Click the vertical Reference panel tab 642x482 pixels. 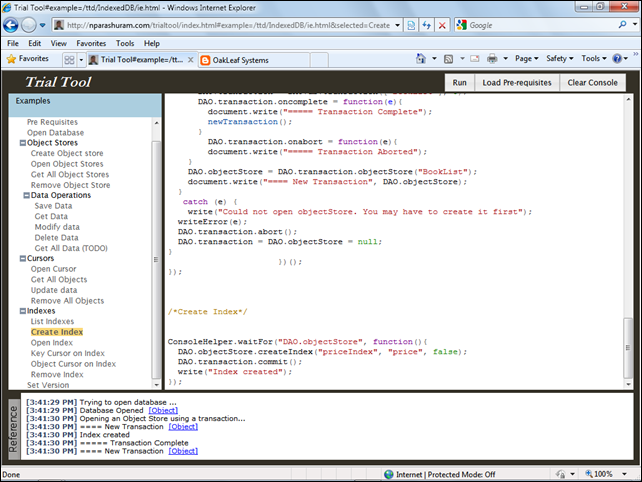[14, 429]
